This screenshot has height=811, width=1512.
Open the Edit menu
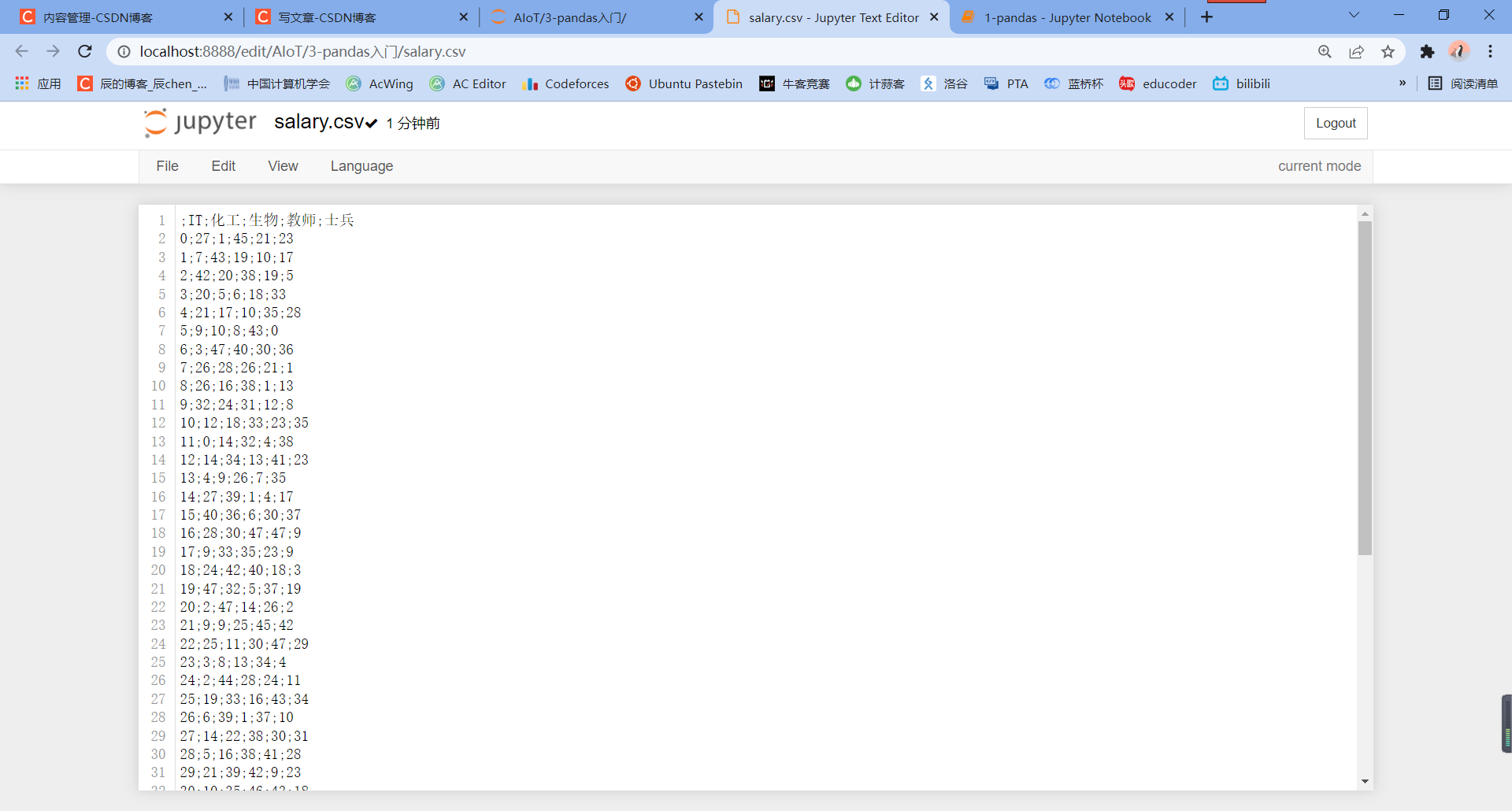tap(224, 166)
